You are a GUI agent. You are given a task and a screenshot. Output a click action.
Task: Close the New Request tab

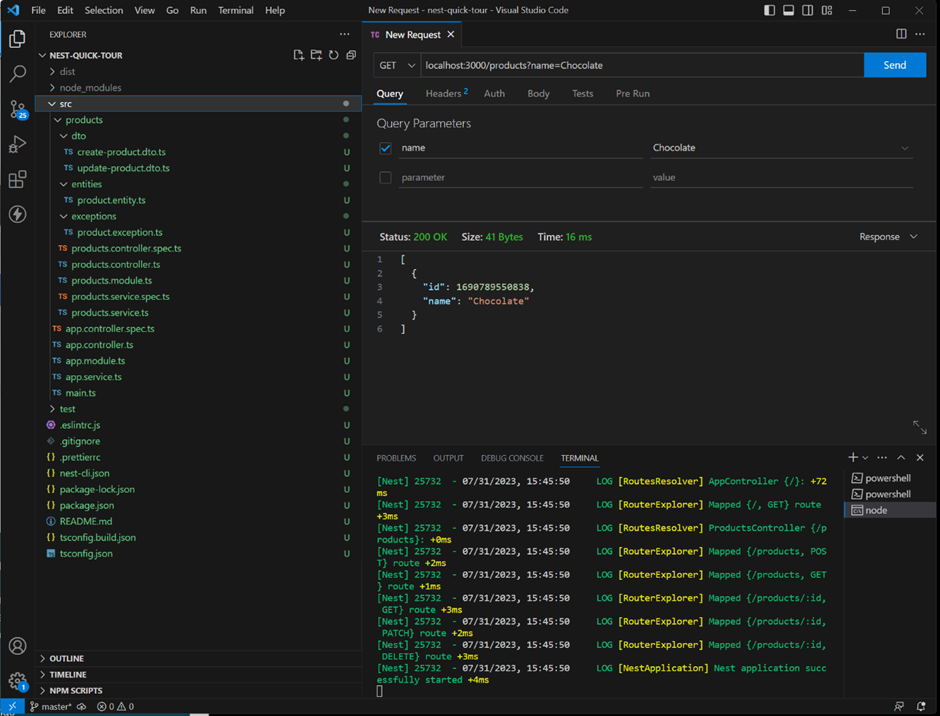451,34
